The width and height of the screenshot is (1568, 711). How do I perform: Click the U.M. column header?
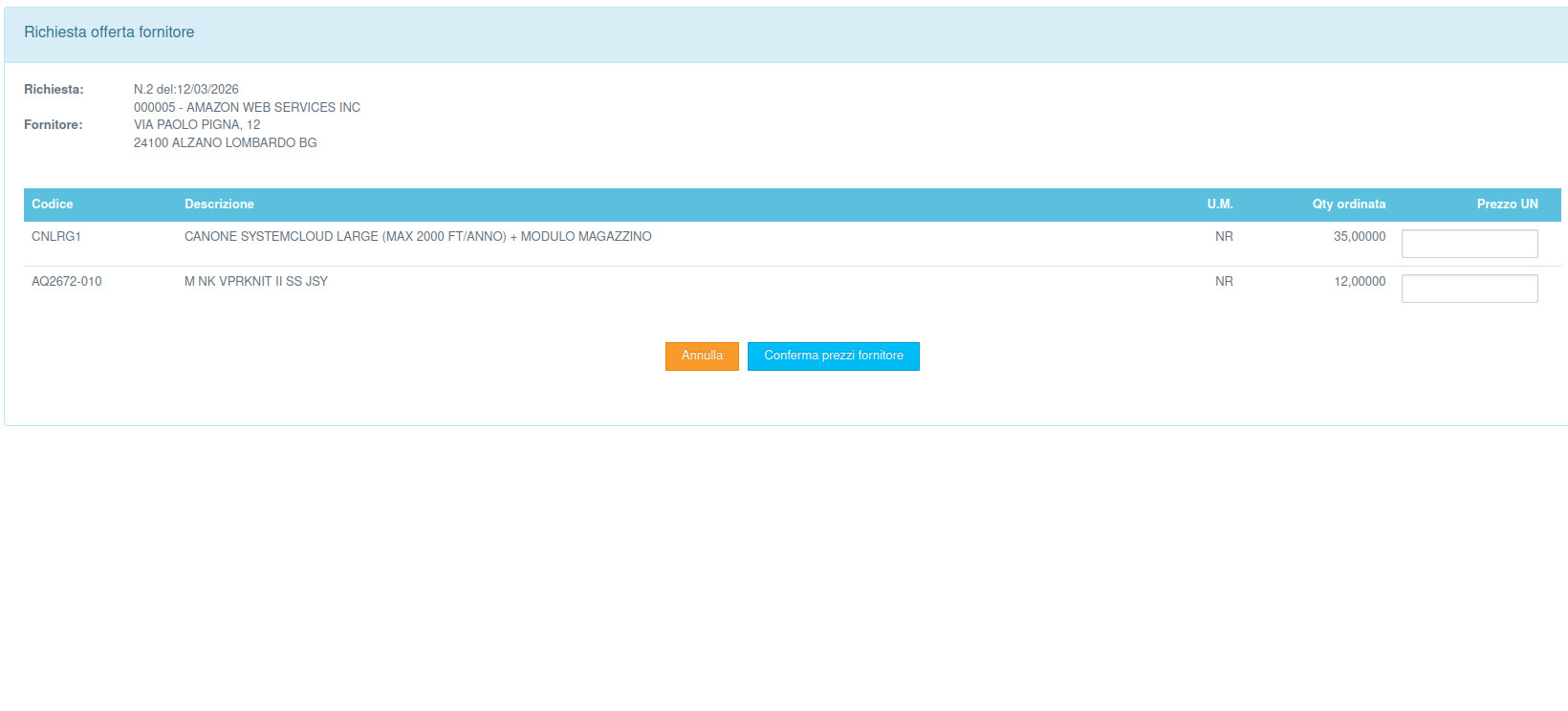pyautogui.click(x=1219, y=205)
